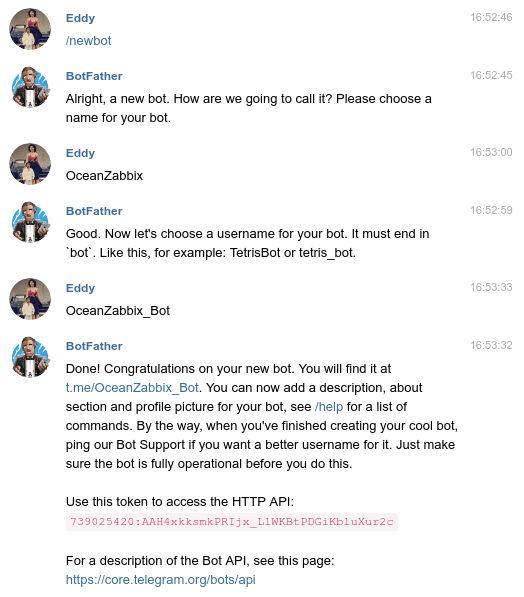The image size is (524, 597).
Task: Open BotFather's avatar next to 'Alright, a new bot'
Action: [x=30, y=87]
